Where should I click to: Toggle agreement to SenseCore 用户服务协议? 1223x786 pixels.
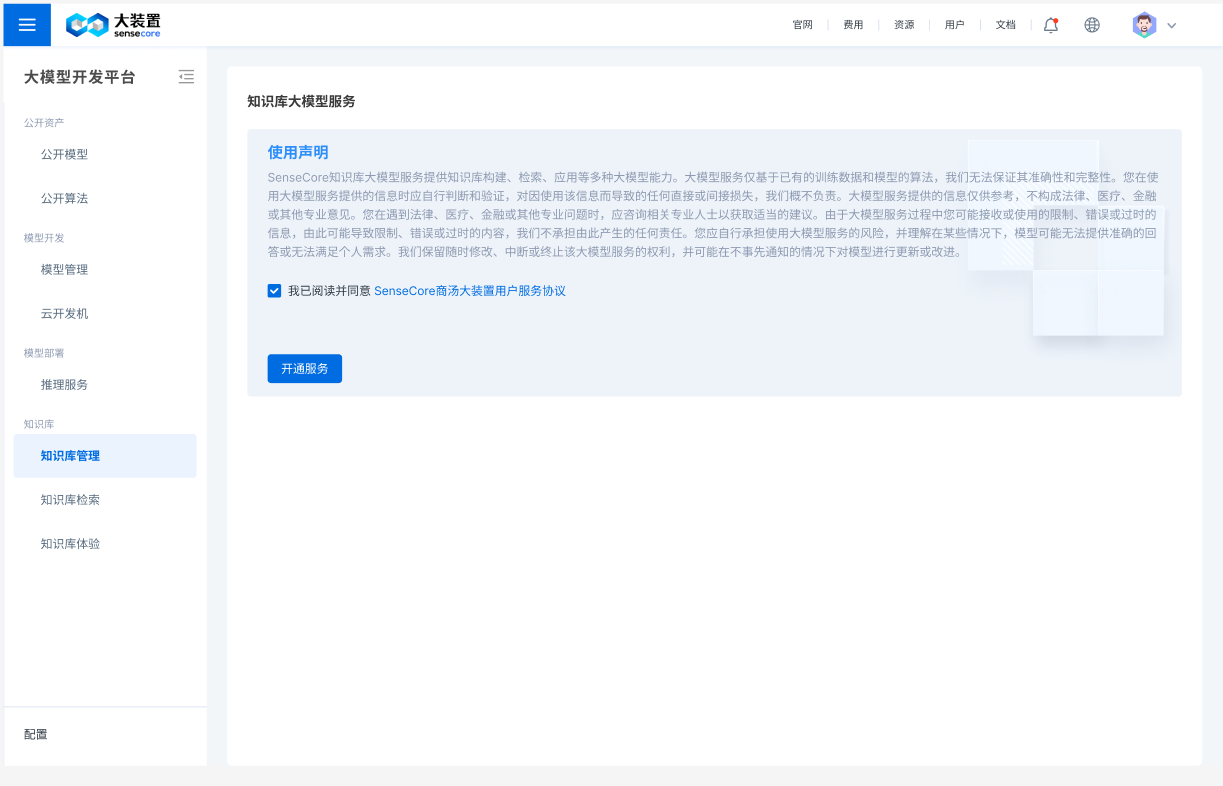tap(274, 291)
